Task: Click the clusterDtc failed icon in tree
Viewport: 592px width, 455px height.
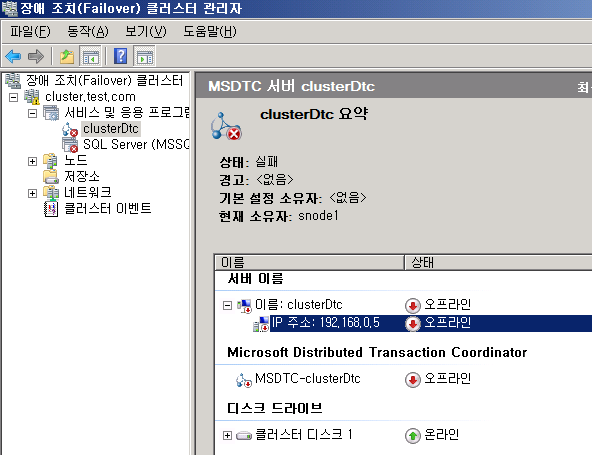Action: click(x=70, y=129)
